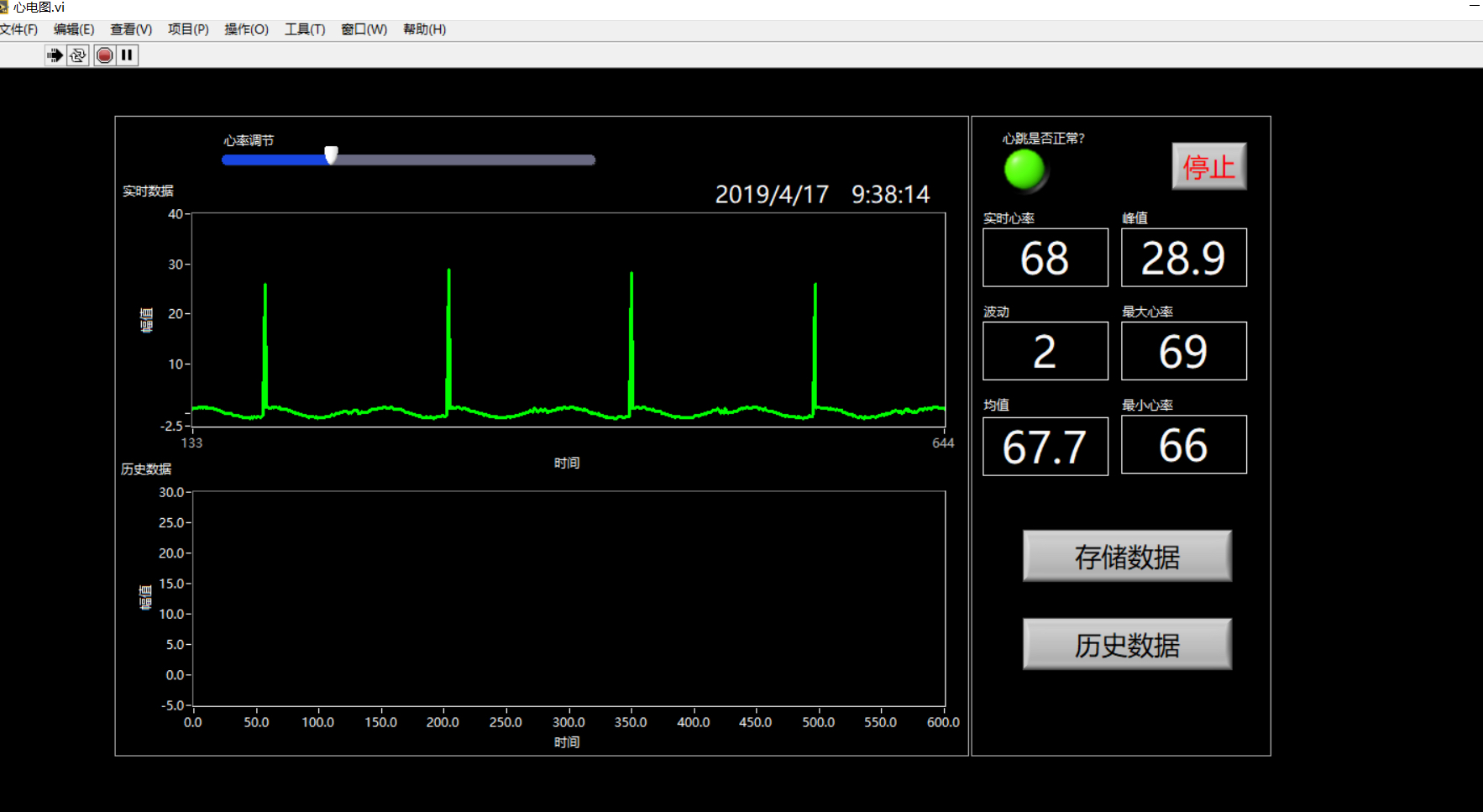This screenshot has height=812, width=1483.
Task: Click the 心率调节 slider handle
Action: (332, 155)
